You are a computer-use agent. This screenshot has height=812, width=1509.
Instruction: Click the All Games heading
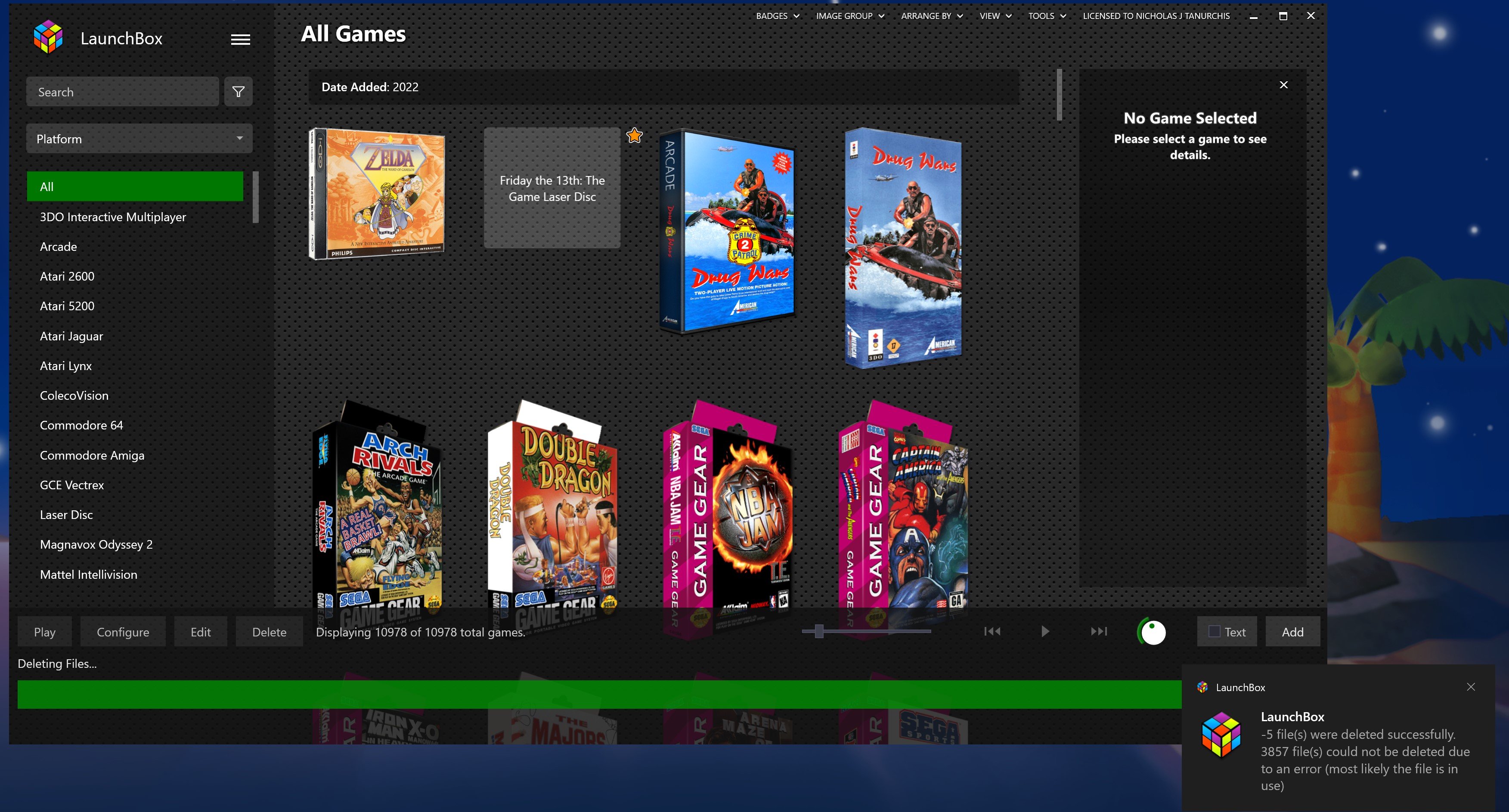pyautogui.click(x=353, y=34)
